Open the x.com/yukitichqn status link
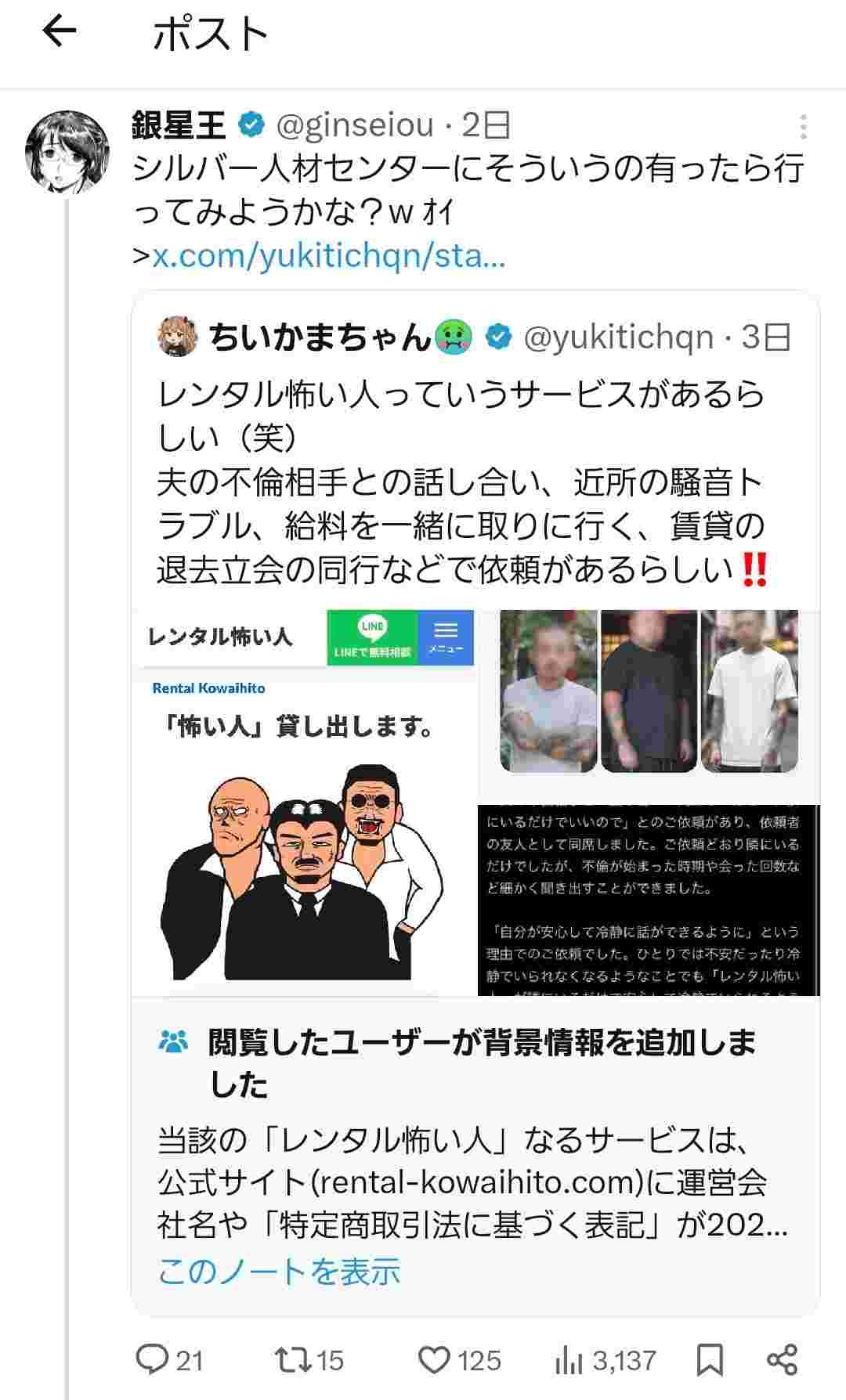846x1400 pixels. (x=328, y=256)
